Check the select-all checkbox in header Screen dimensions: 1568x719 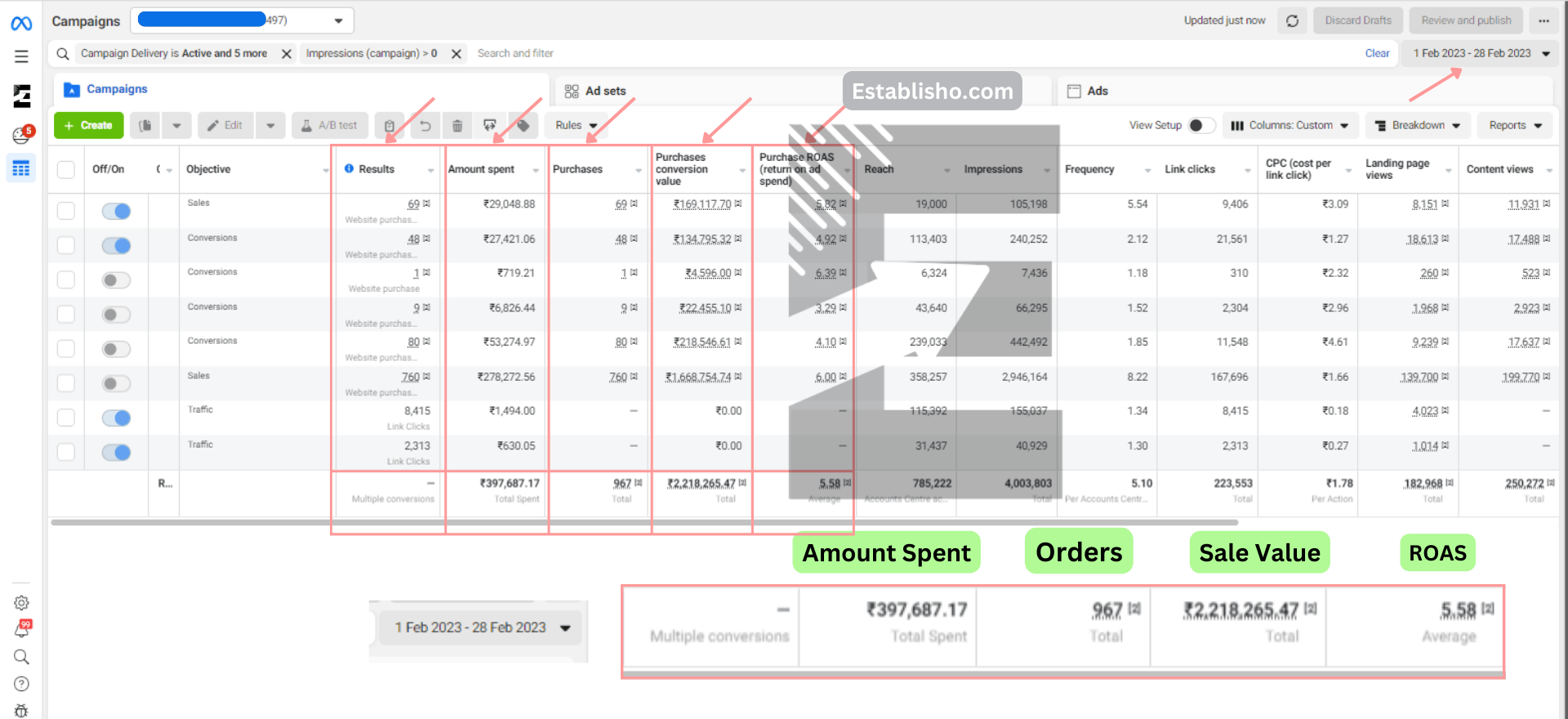coord(66,169)
